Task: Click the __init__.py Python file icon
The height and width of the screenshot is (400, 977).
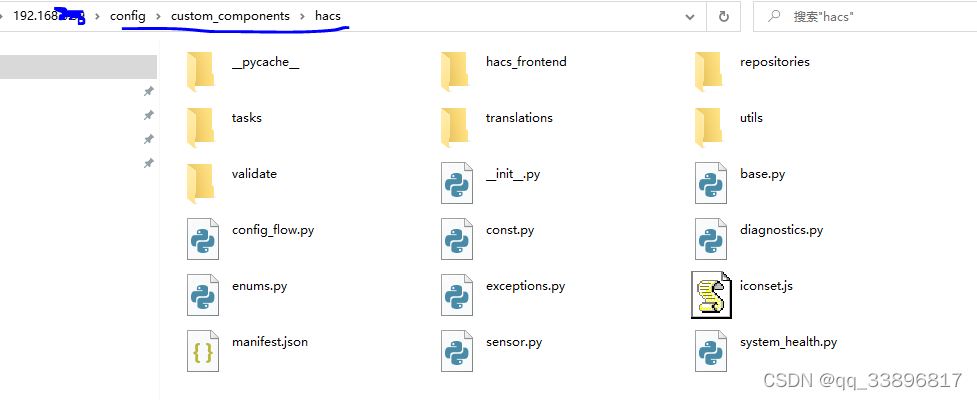Action: click(x=457, y=183)
